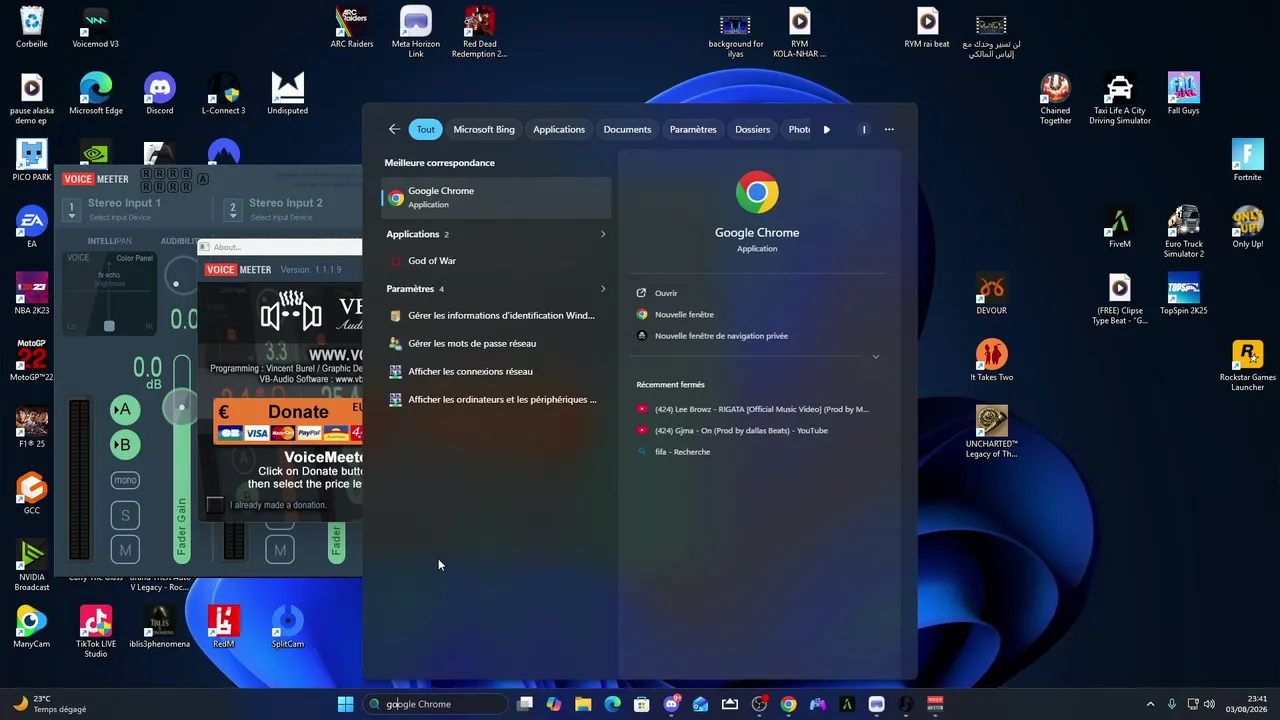Viewport: 1280px width, 720px height.
Task: Go back in the search panel
Action: click(394, 129)
